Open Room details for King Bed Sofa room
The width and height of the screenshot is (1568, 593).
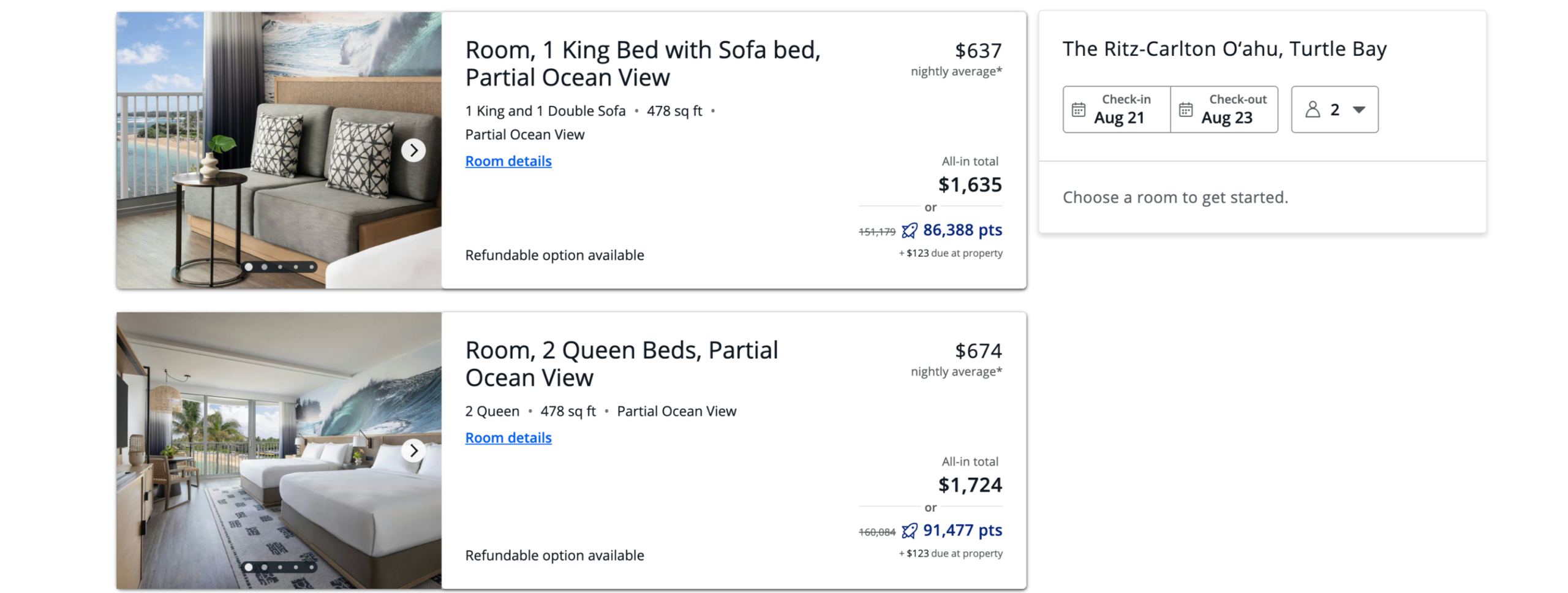[508, 161]
